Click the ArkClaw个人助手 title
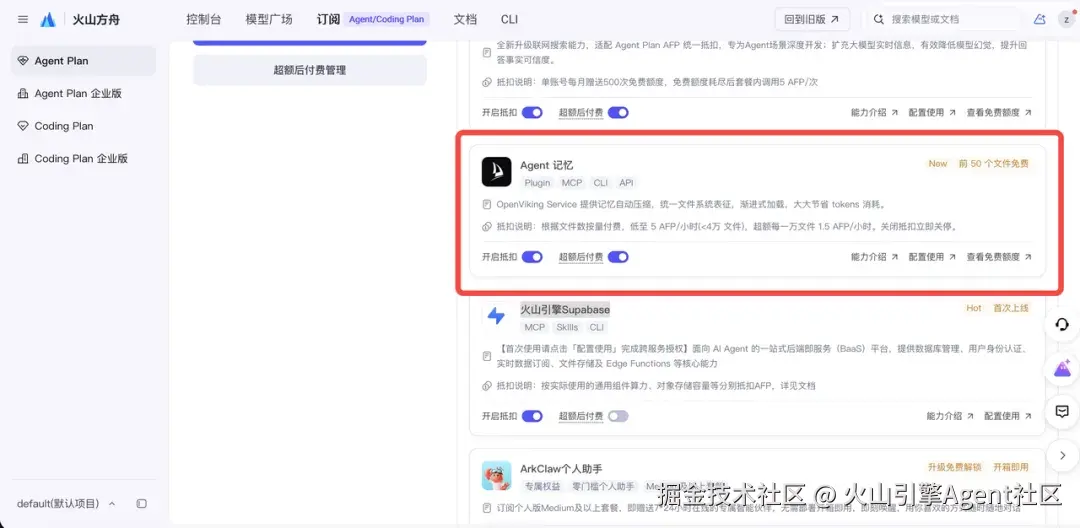1080x528 pixels. pos(561,469)
